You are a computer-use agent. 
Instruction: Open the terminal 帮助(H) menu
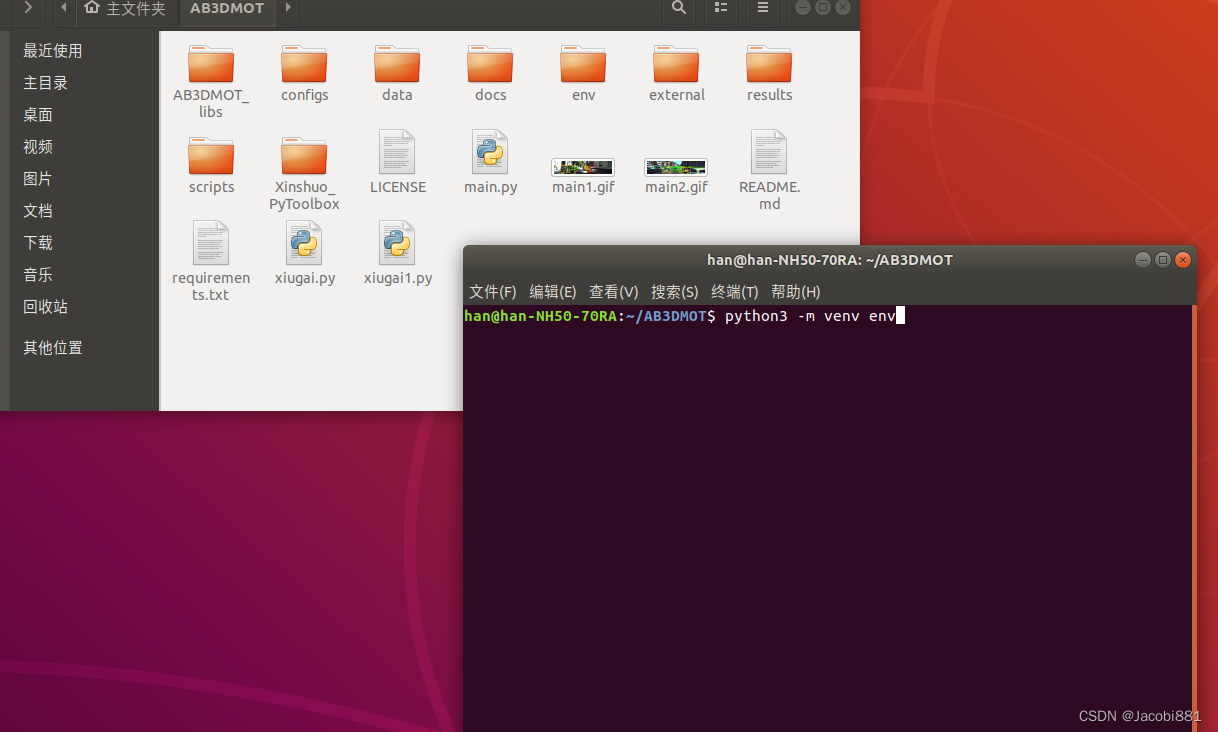coord(796,292)
